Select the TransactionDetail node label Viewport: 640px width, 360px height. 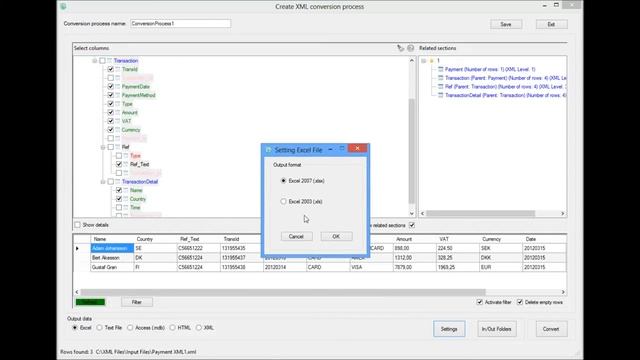140,182
